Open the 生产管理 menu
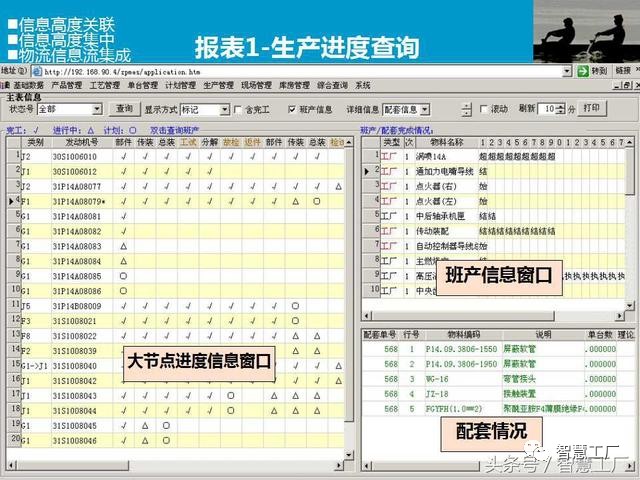Screen dimensions: 640x480 (218, 86)
